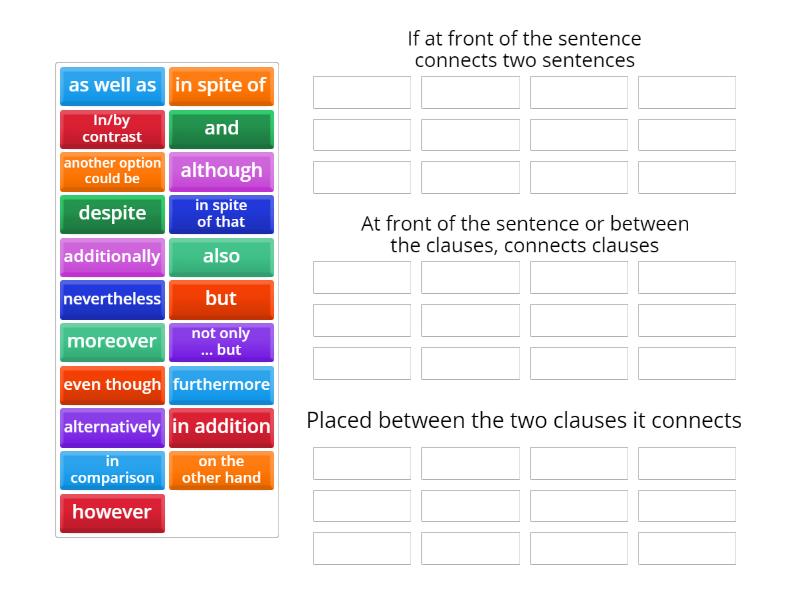800x600 pixels.
Task: Pick the 'even though' tile
Action: 111,385
